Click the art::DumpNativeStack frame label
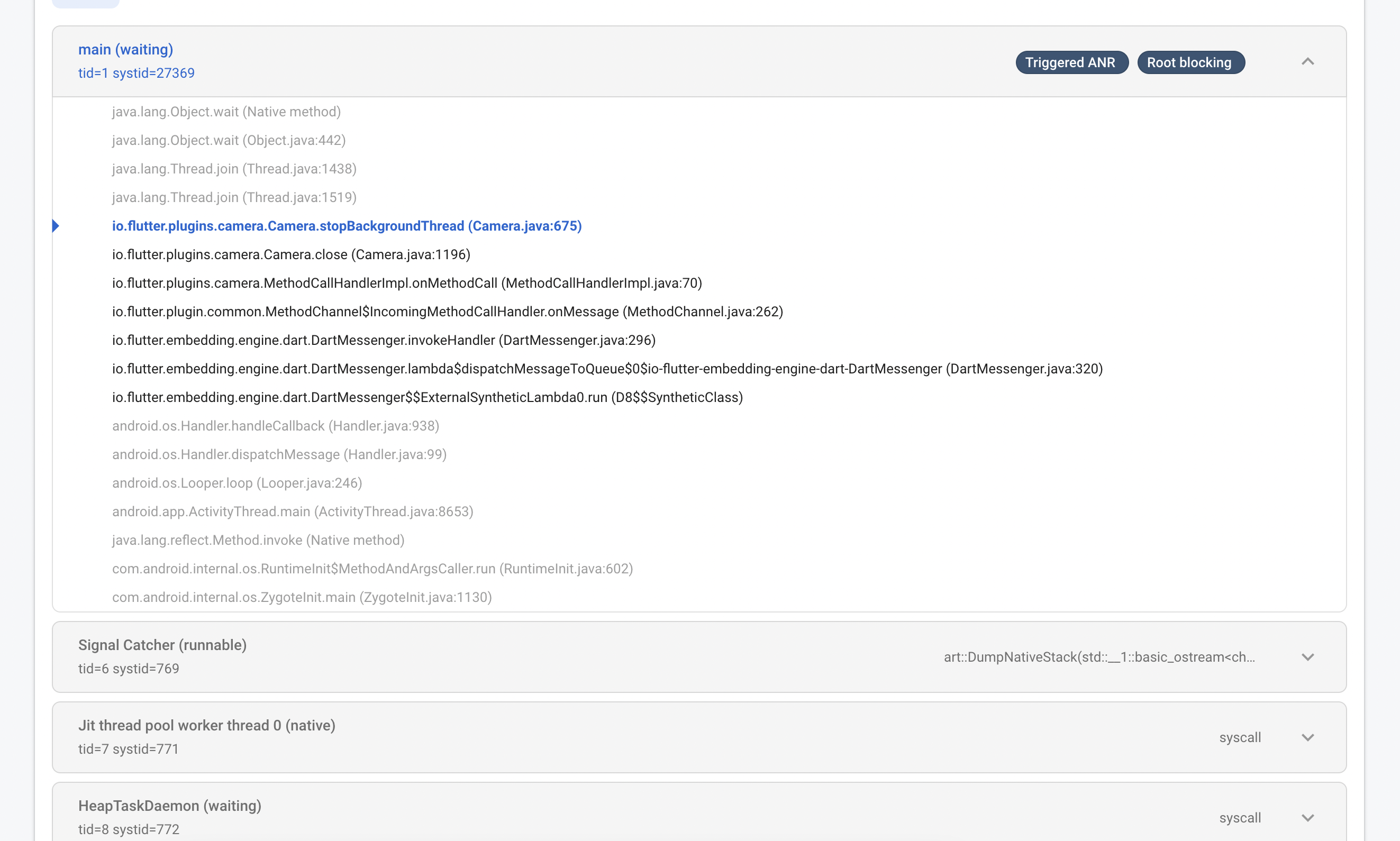The width and height of the screenshot is (1400, 841). (1099, 657)
